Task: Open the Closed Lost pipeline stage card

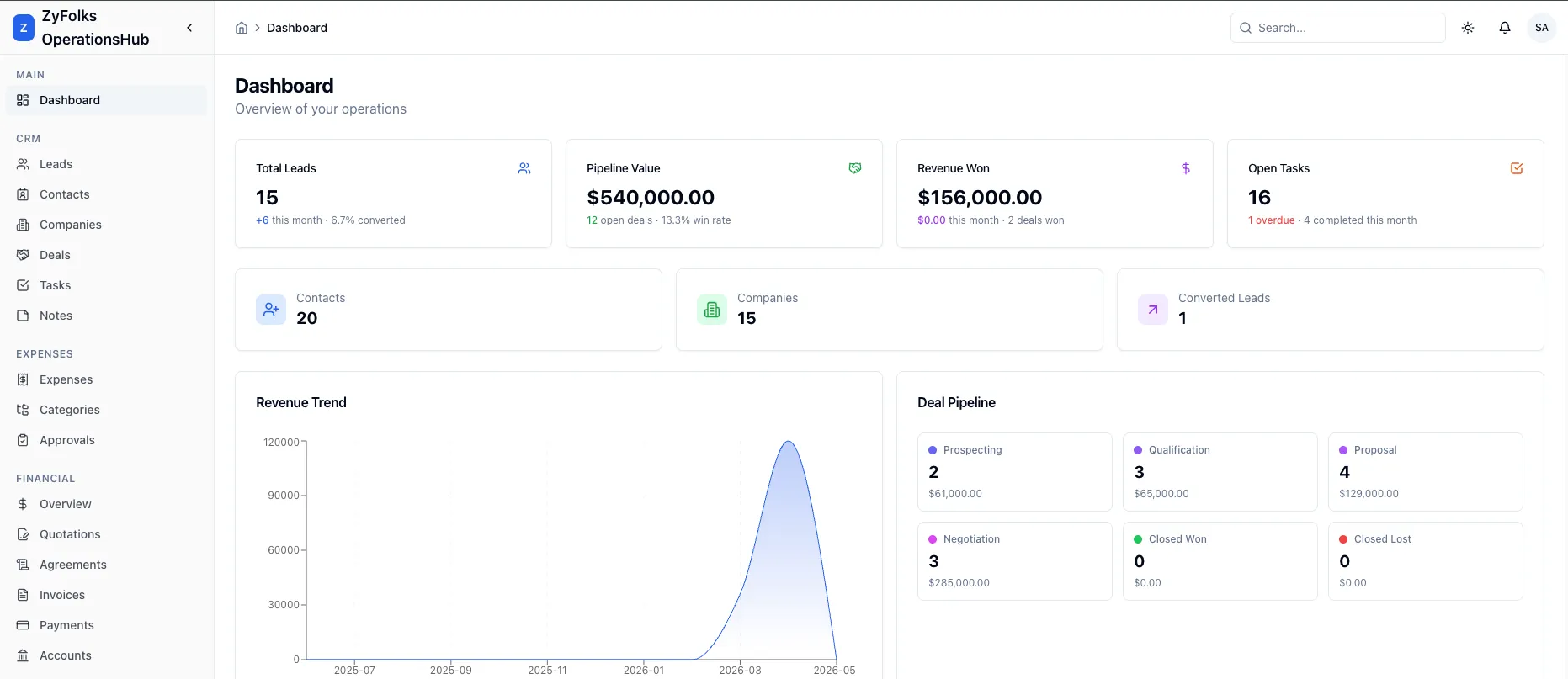Action: tap(1426, 561)
